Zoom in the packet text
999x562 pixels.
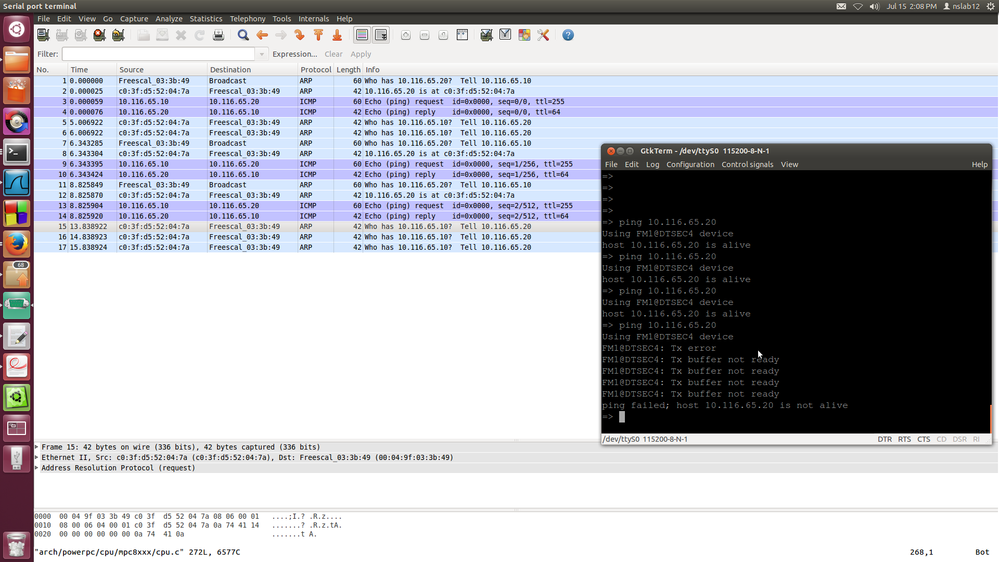point(406,35)
